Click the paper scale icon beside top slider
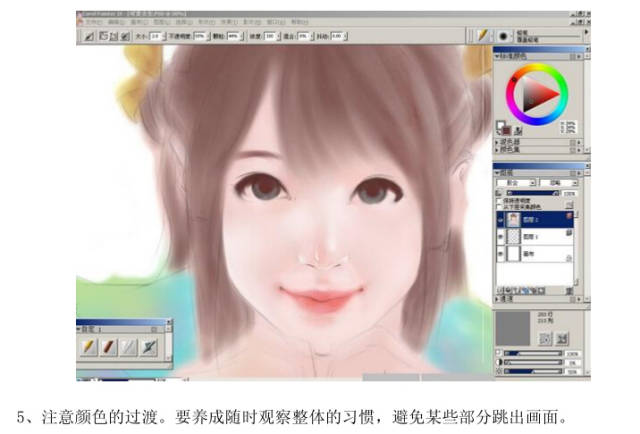The width and height of the screenshot is (640, 434). point(499,353)
